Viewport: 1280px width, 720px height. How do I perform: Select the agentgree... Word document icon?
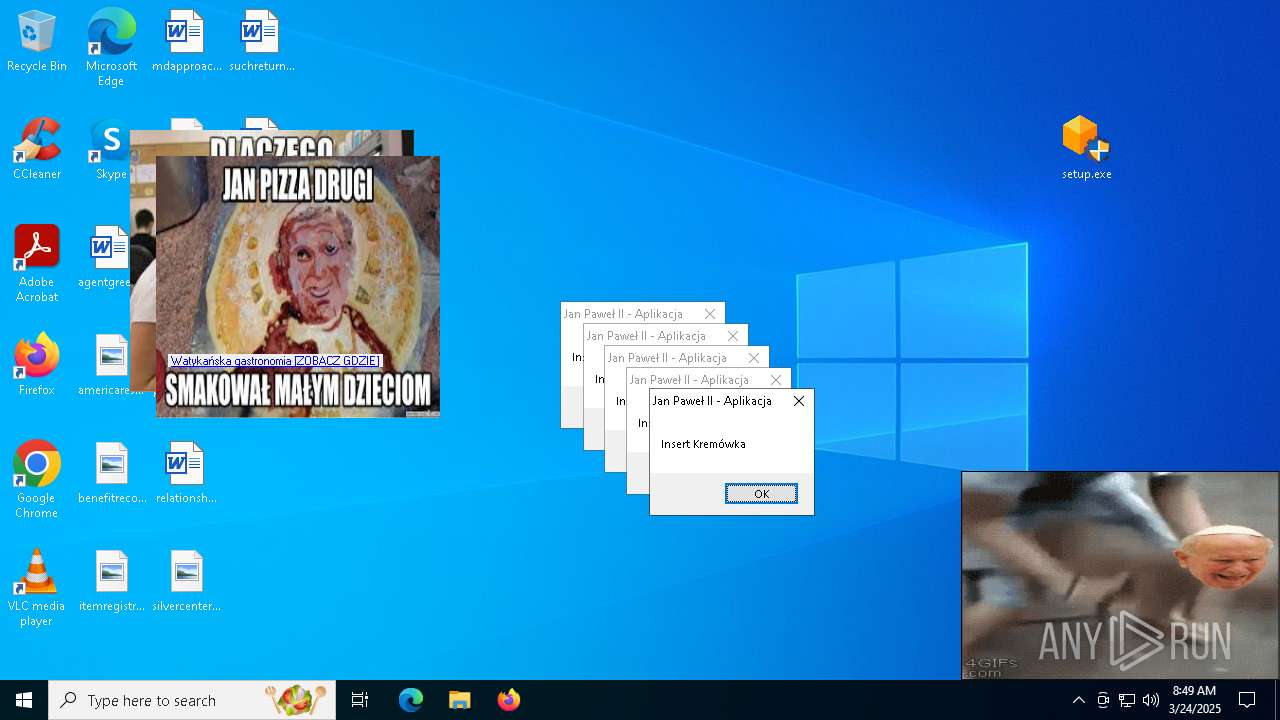coord(104,257)
